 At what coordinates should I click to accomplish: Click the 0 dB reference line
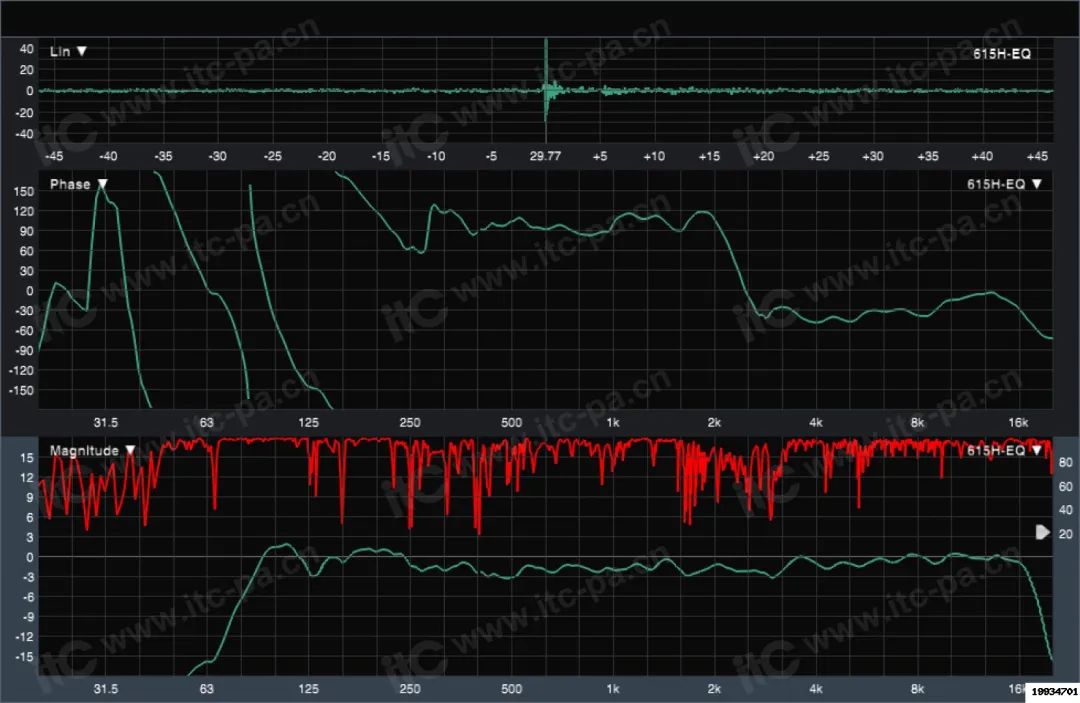(540, 557)
